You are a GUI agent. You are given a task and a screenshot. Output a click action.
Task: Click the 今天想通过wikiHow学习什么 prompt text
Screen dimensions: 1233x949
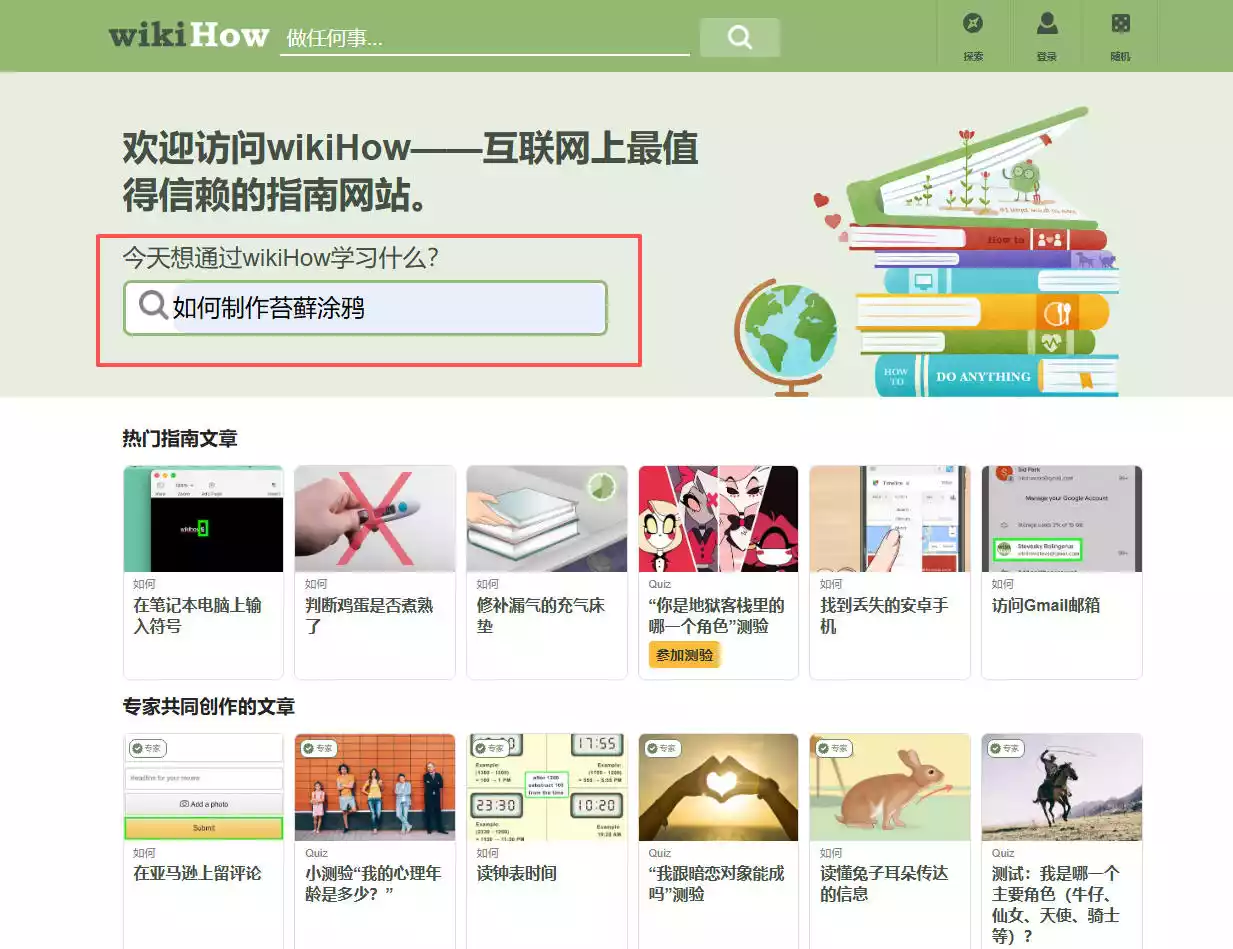[281, 258]
